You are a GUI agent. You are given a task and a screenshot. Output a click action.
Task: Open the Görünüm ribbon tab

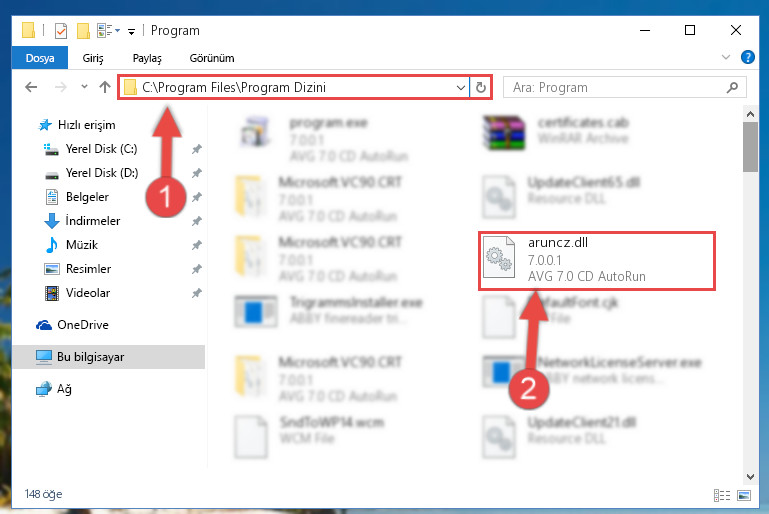click(x=212, y=58)
